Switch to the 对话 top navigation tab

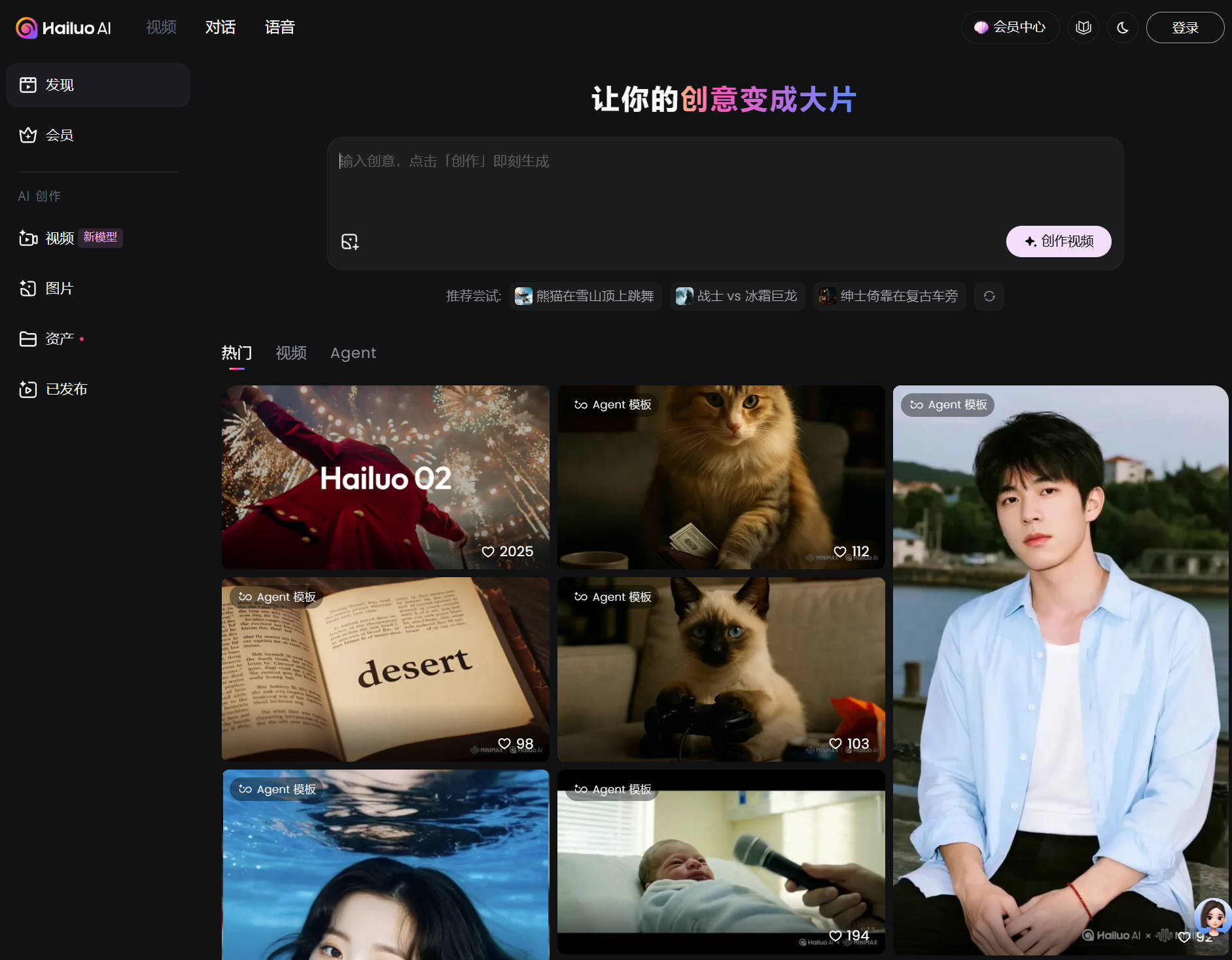coord(220,27)
